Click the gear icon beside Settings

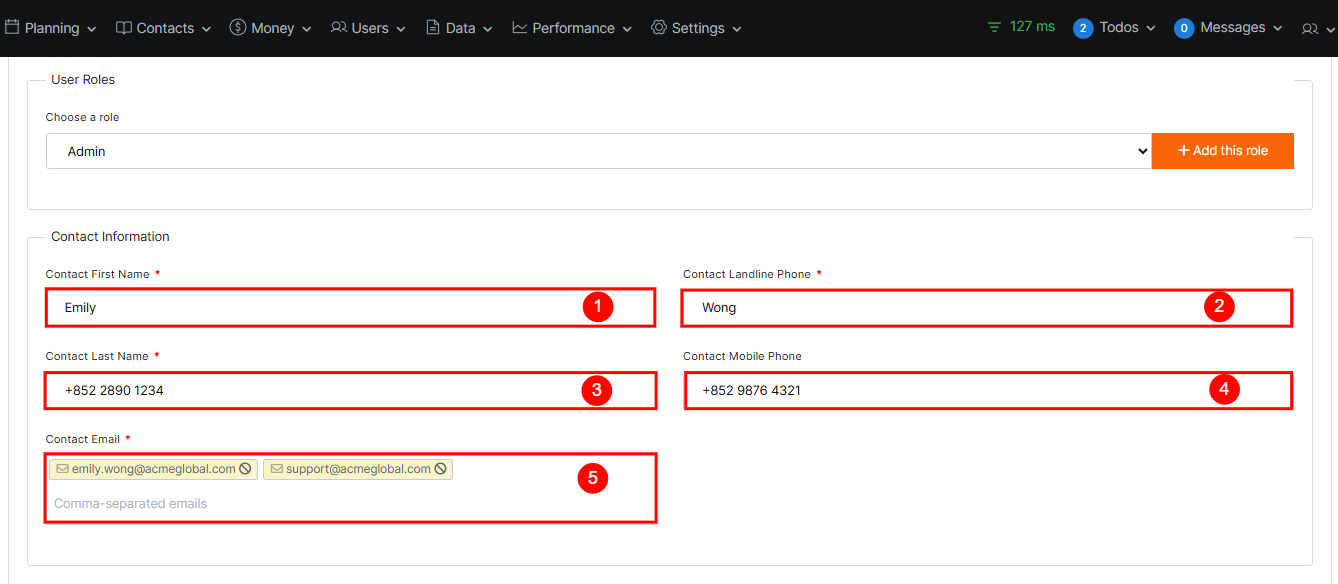pos(659,28)
